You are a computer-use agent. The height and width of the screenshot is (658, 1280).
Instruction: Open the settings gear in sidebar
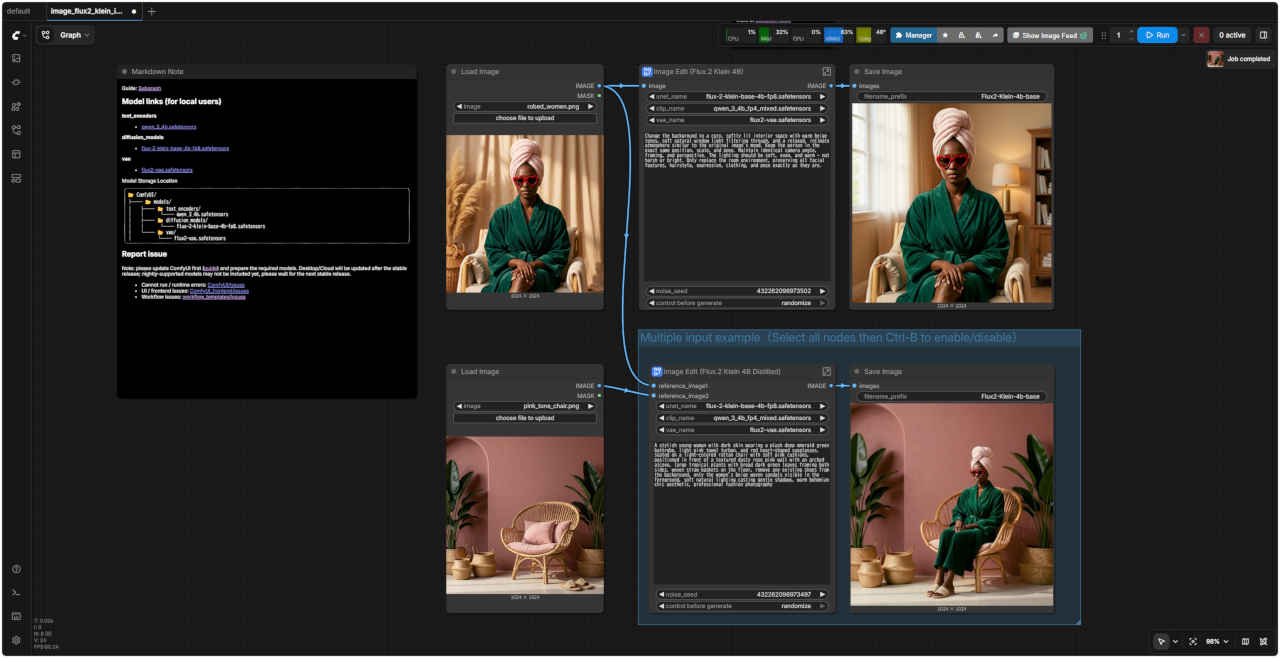pos(16,640)
